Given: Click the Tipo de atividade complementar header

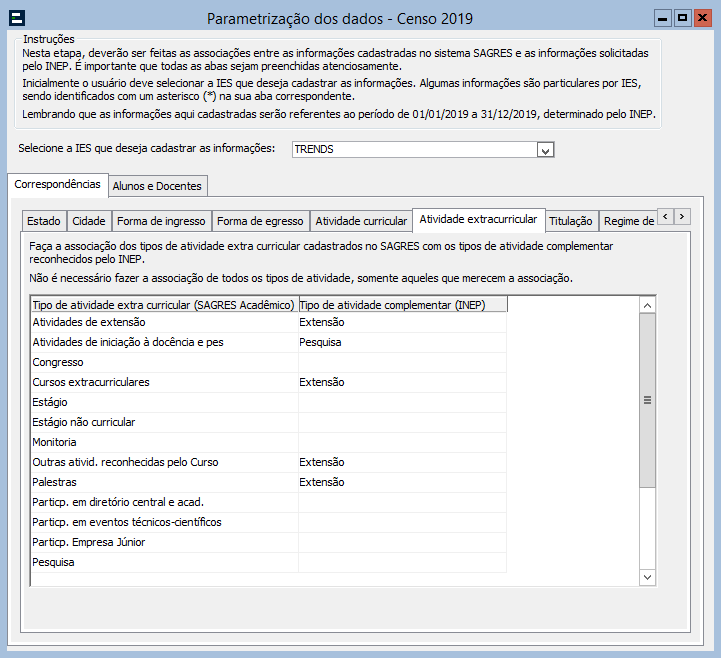Looking at the screenshot, I should tap(402, 305).
